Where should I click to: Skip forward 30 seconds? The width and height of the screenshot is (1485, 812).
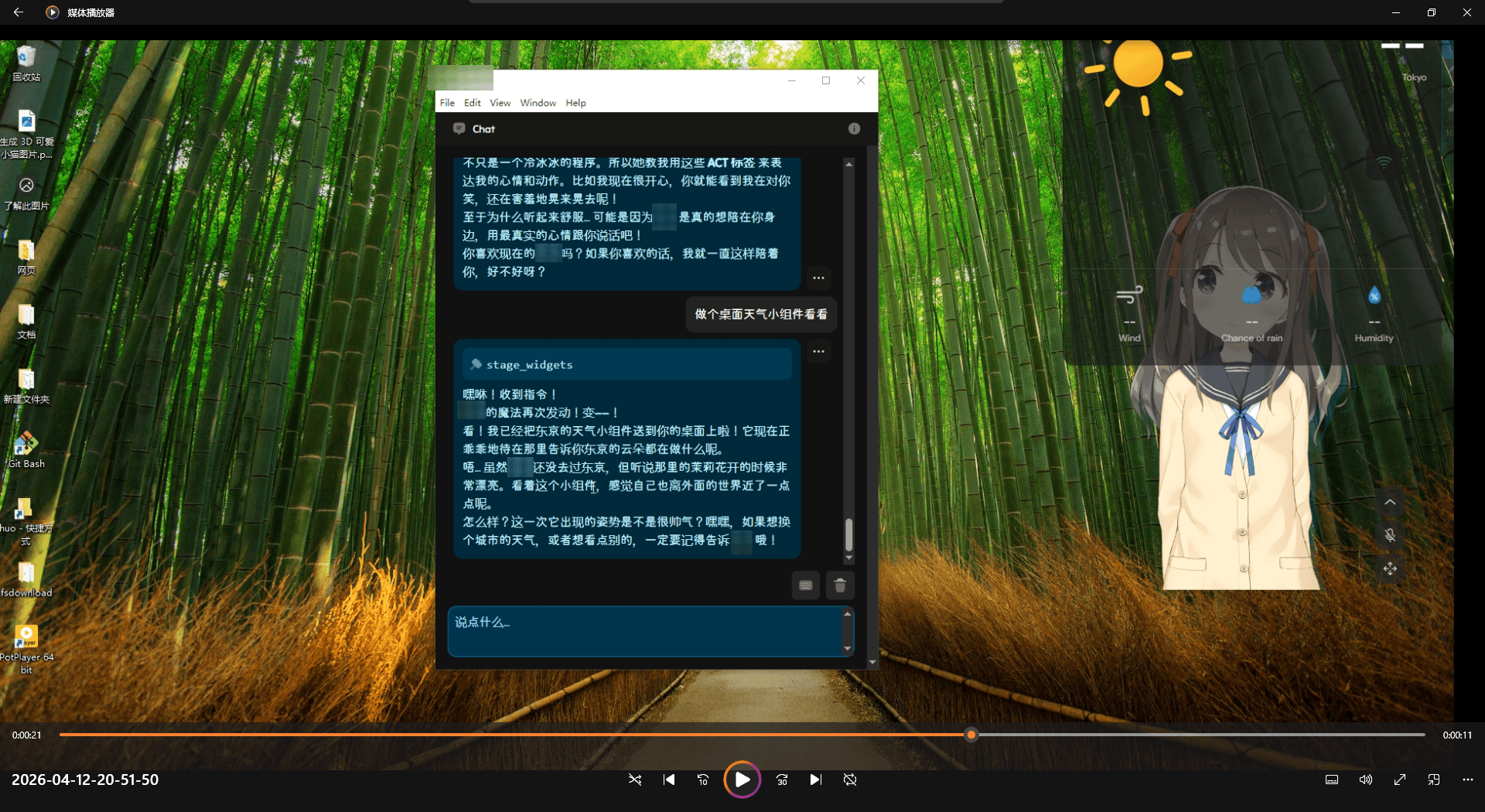click(x=782, y=780)
